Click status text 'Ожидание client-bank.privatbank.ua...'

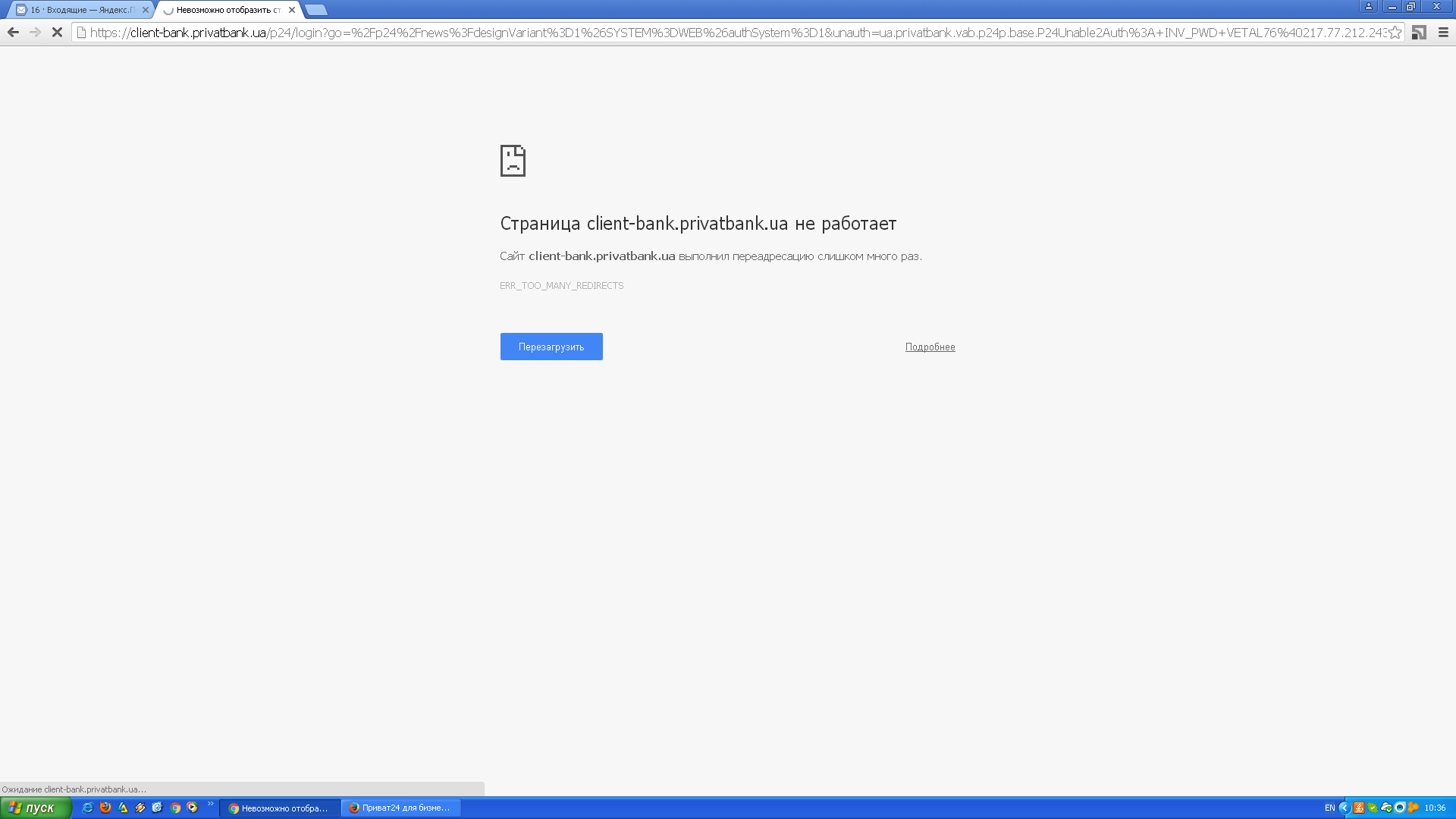coord(74,789)
